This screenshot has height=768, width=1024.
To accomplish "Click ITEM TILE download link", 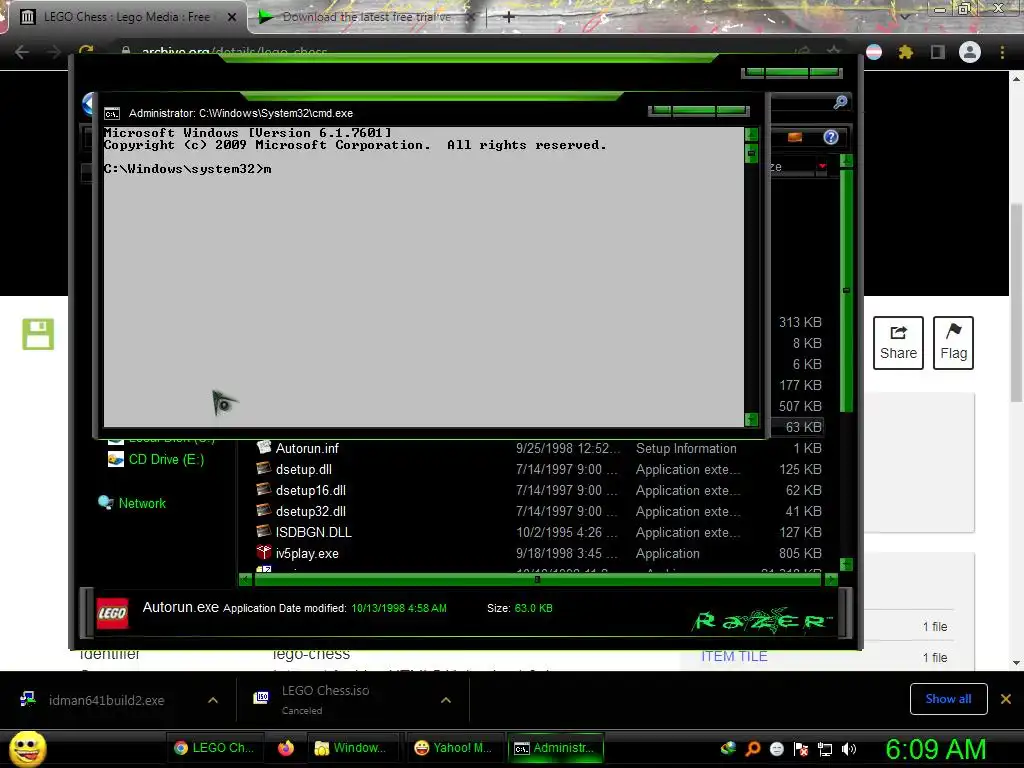I will coord(734,656).
